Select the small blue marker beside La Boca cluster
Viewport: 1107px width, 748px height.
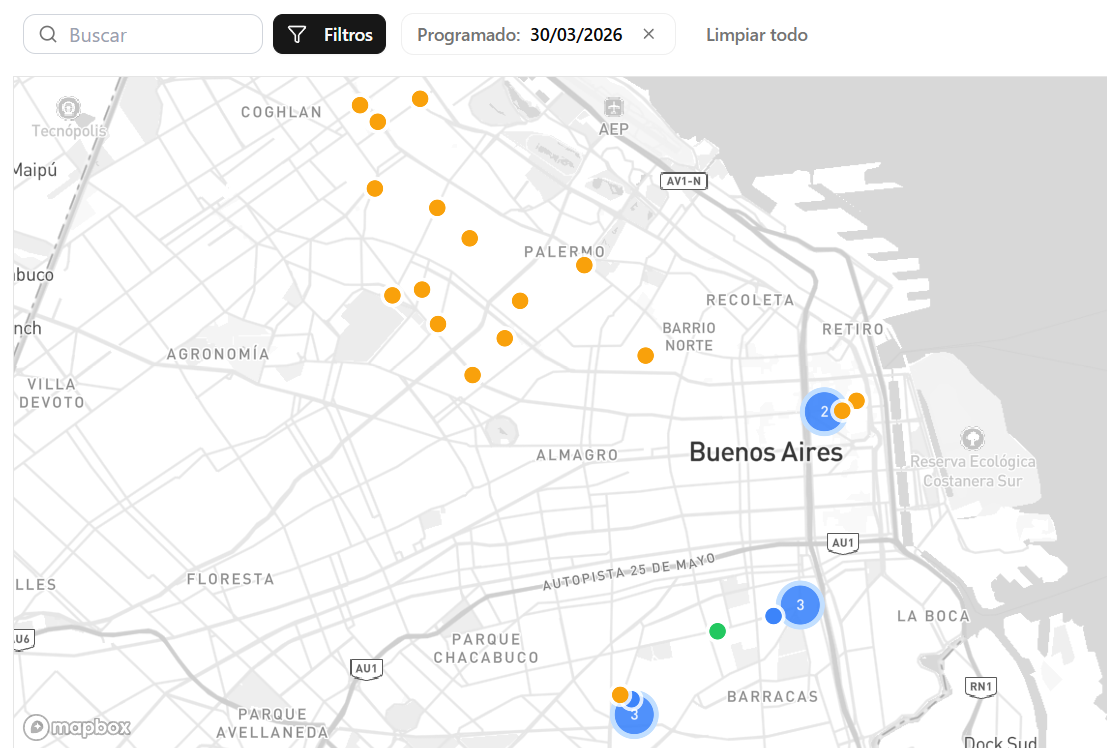[773, 616]
